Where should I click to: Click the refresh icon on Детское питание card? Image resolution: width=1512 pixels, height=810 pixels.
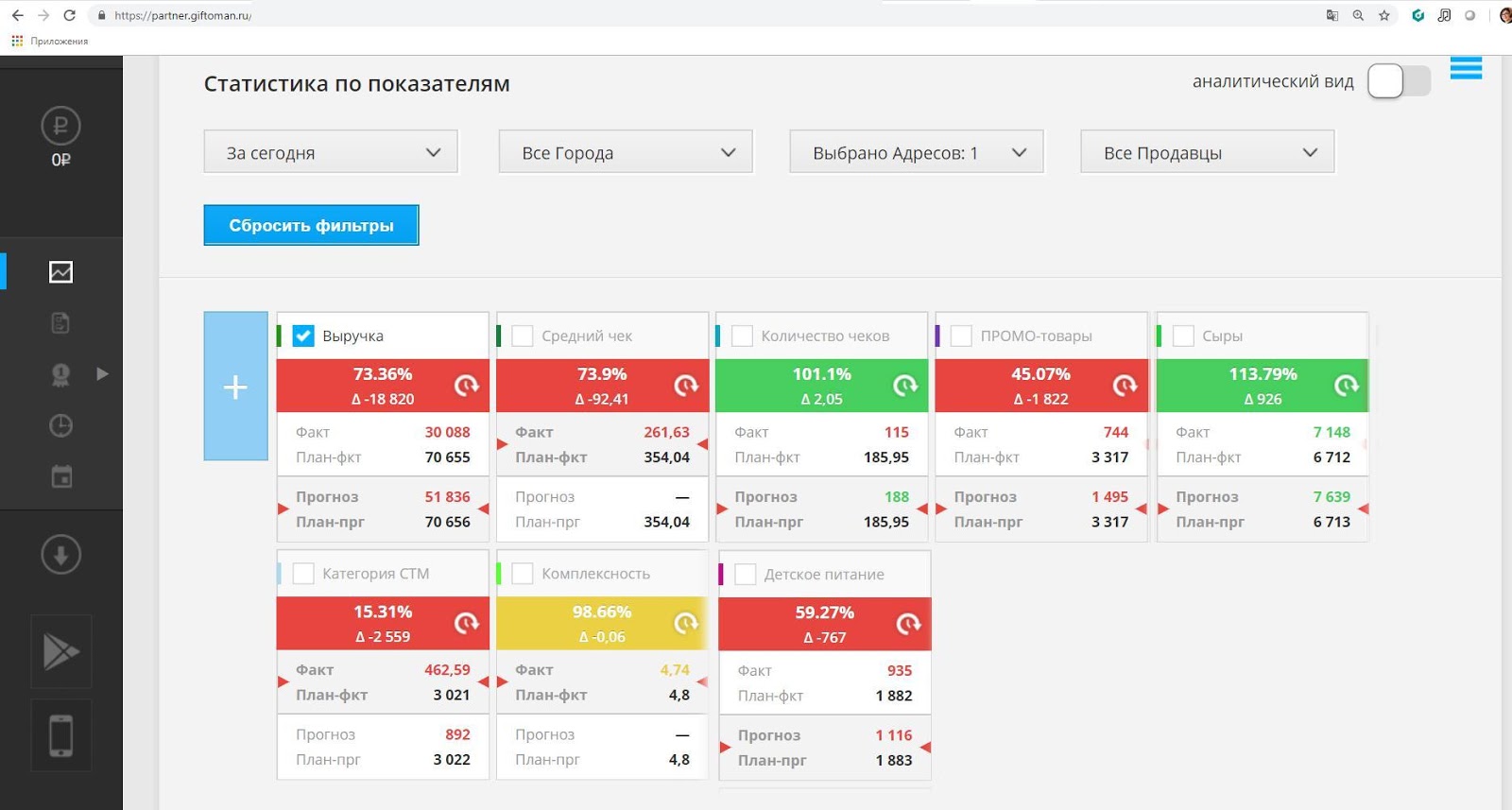907,625
